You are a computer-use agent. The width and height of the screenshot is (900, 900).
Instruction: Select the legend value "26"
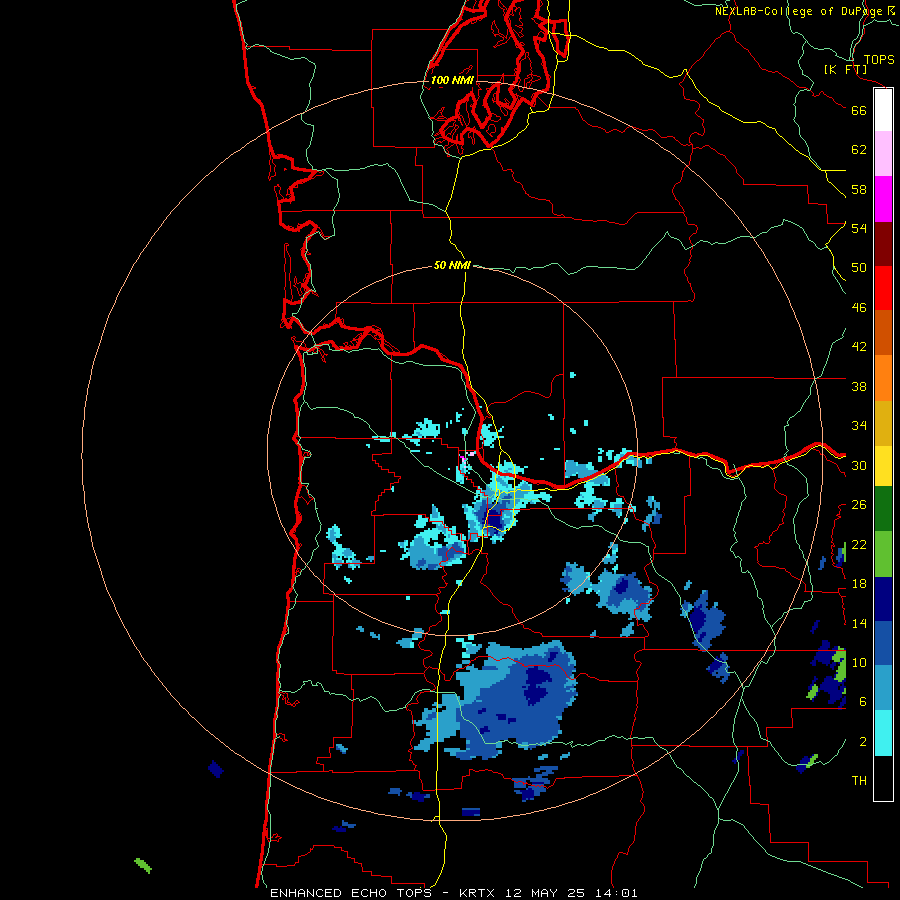coord(859,505)
